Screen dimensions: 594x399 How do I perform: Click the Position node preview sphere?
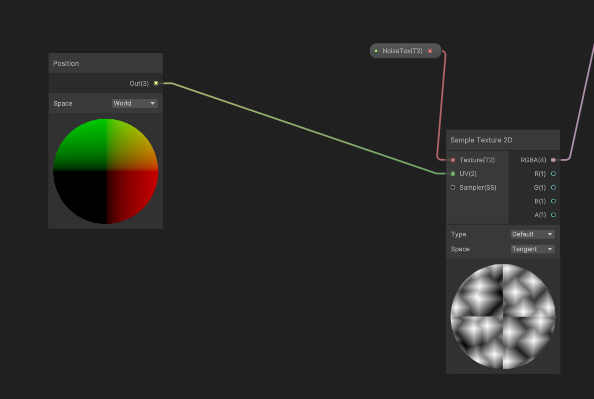point(106,171)
